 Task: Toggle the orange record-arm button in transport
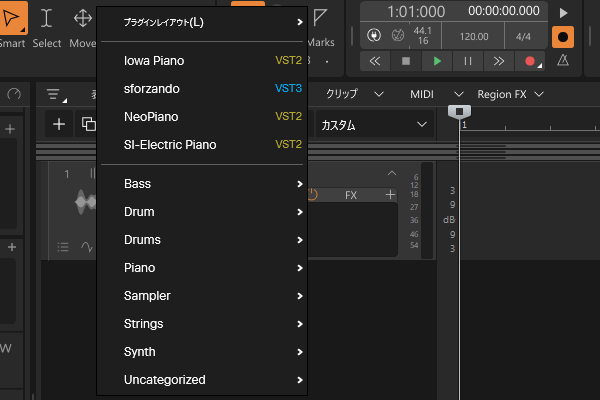pyautogui.click(x=563, y=36)
